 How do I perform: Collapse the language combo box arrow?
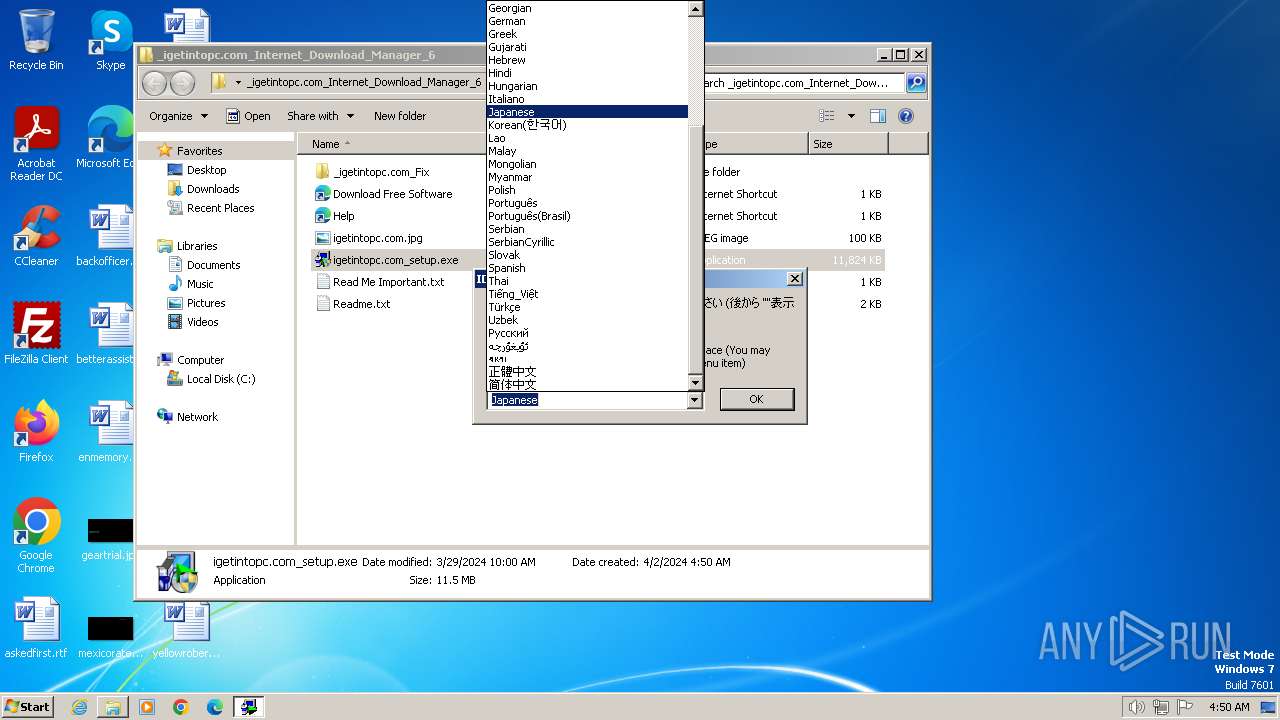click(695, 400)
